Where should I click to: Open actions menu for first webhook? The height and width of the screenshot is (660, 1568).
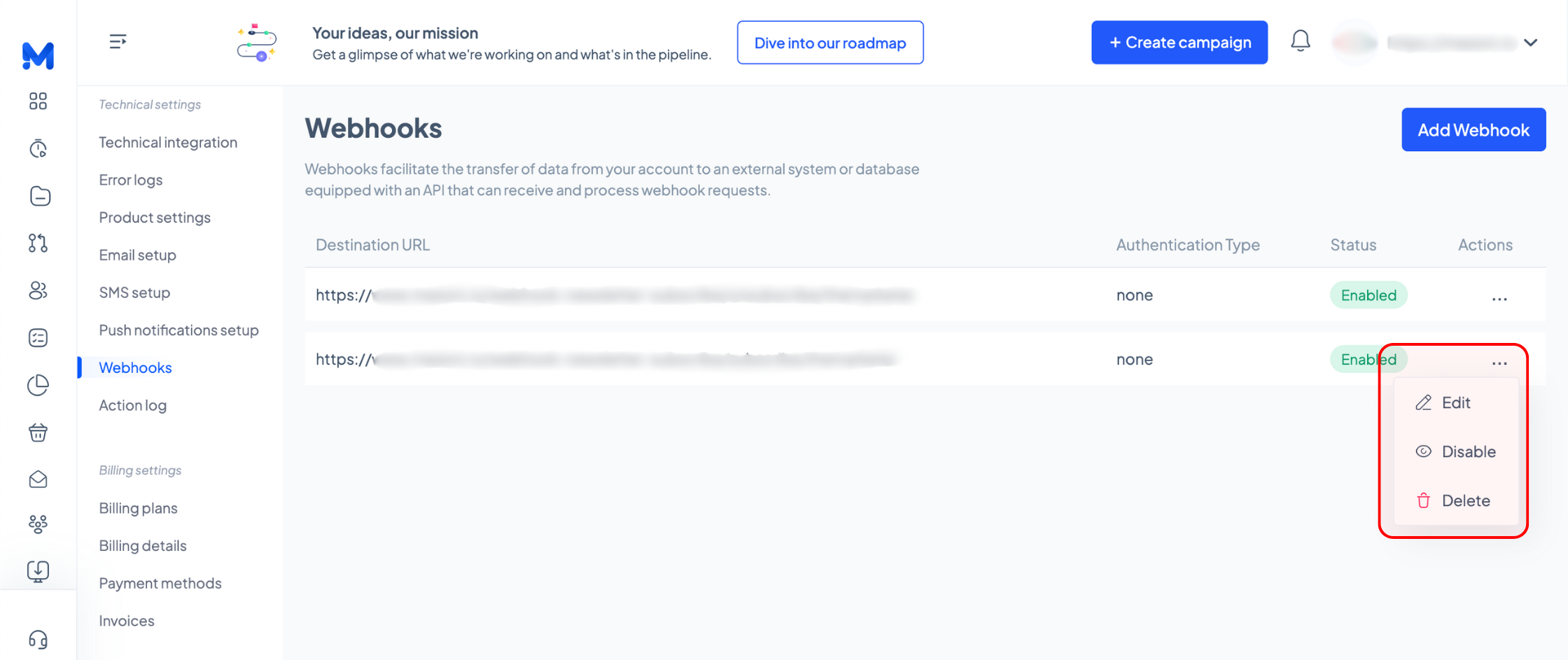tap(1499, 297)
